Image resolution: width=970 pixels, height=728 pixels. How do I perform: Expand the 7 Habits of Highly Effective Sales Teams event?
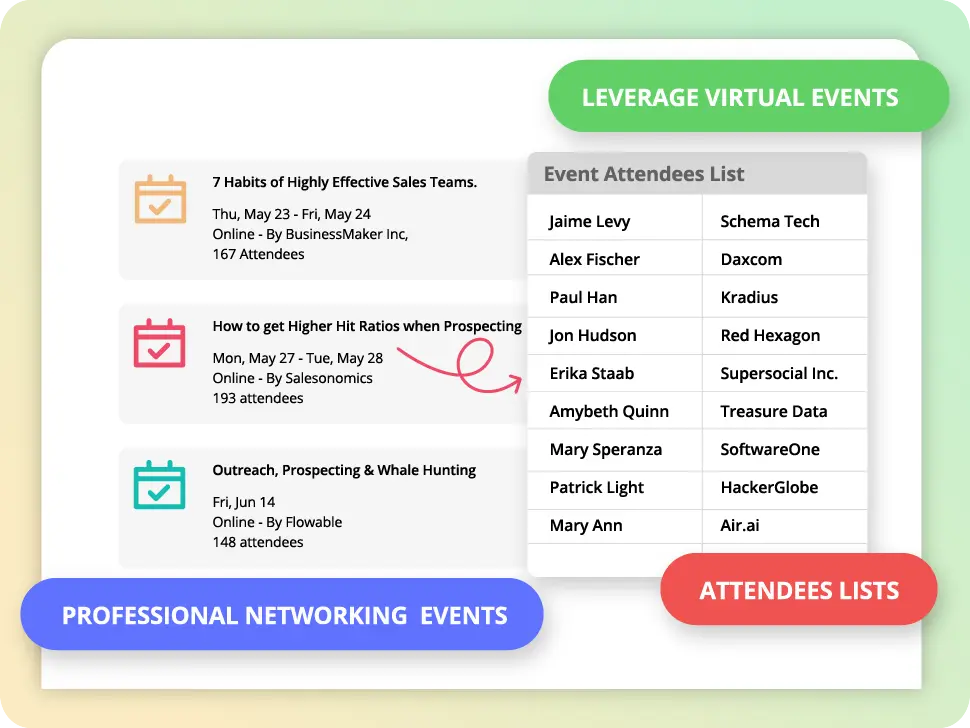click(x=320, y=216)
